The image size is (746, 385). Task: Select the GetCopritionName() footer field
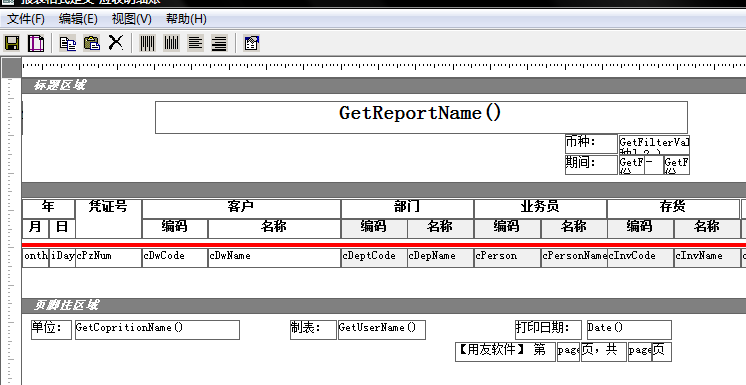pyautogui.click(x=157, y=329)
